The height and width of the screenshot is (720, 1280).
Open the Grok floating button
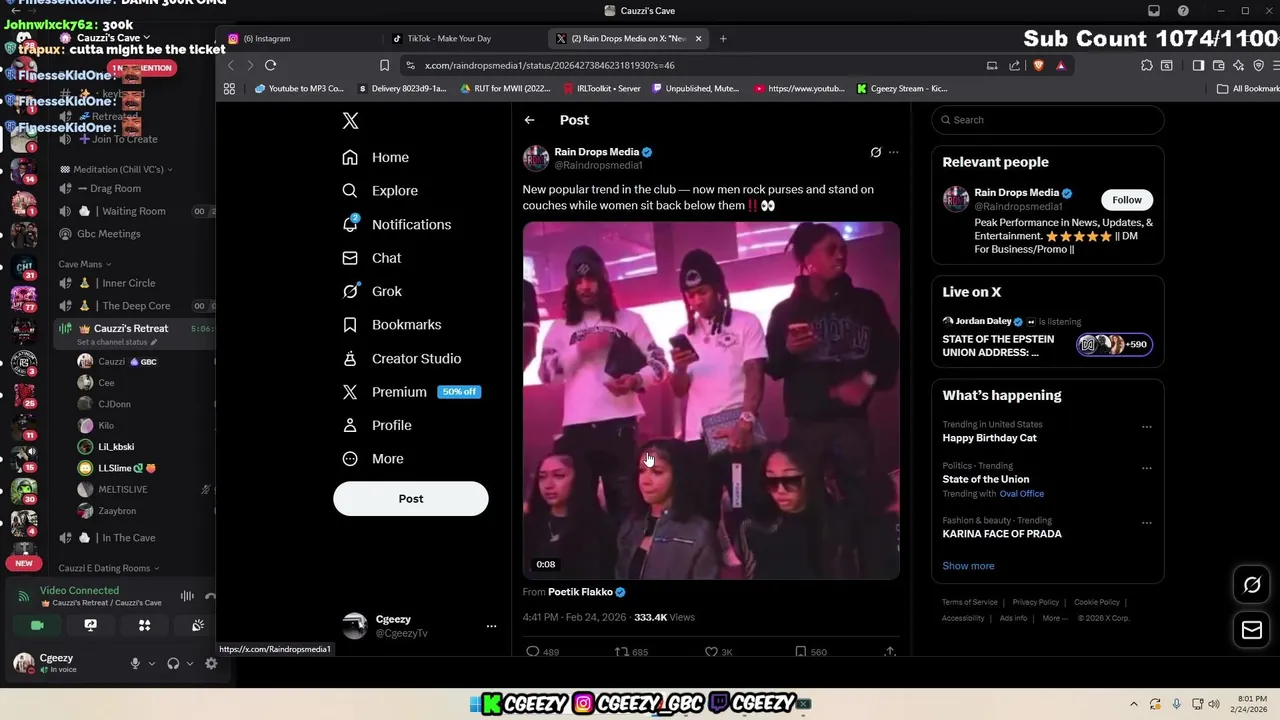pyautogui.click(x=1252, y=585)
